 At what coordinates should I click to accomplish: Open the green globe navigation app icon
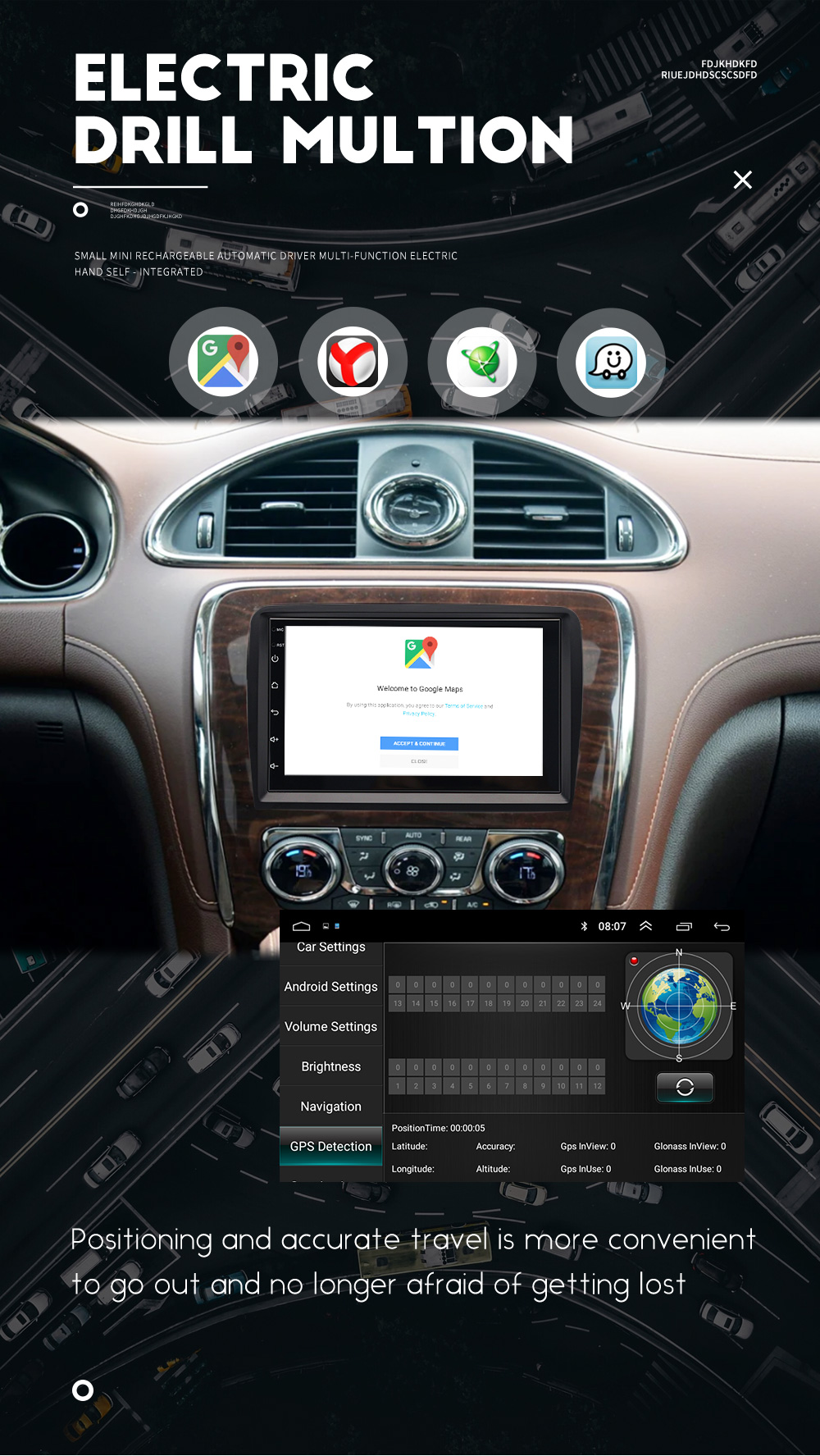[x=482, y=362]
